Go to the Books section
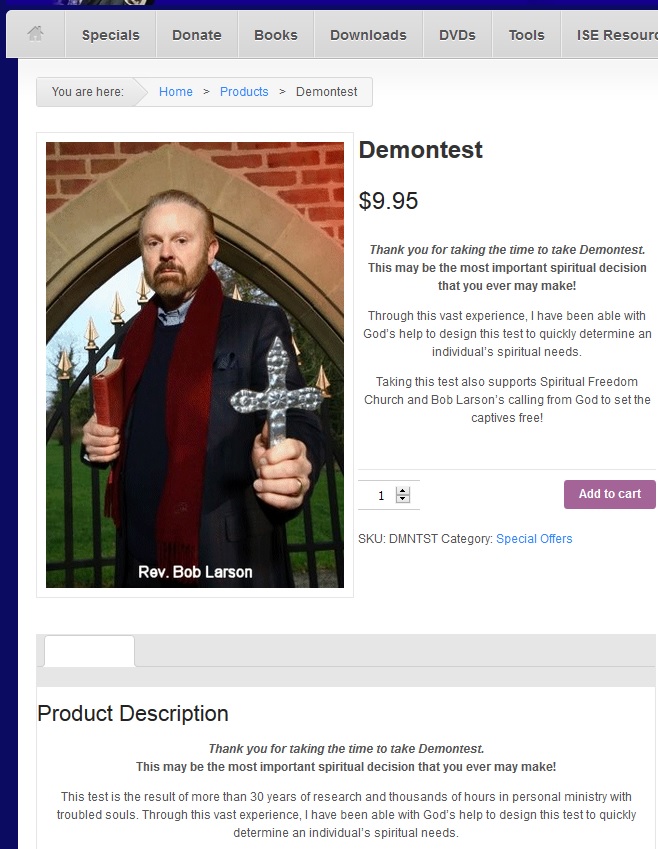 [x=276, y=35]
